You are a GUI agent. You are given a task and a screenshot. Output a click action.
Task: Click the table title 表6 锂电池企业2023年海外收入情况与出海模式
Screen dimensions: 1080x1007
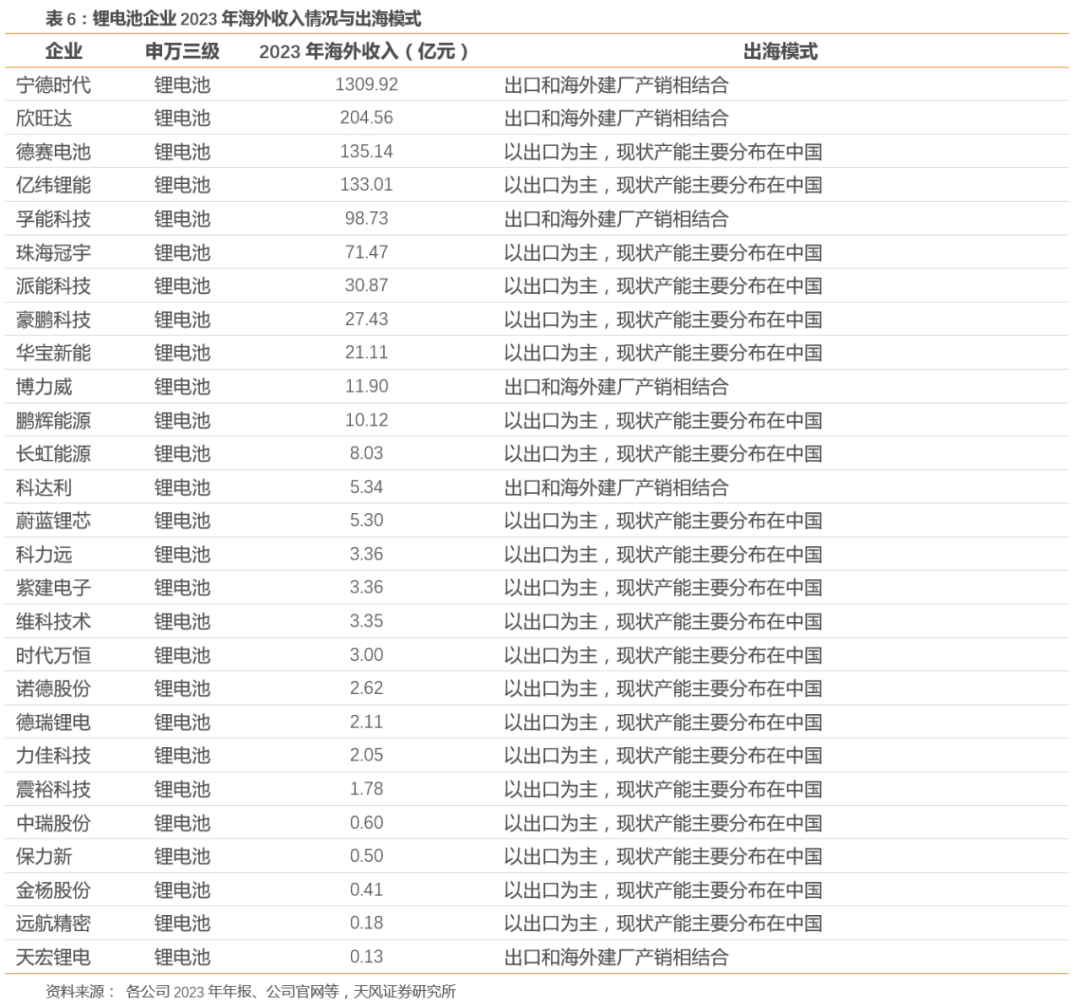pos(233,19)
